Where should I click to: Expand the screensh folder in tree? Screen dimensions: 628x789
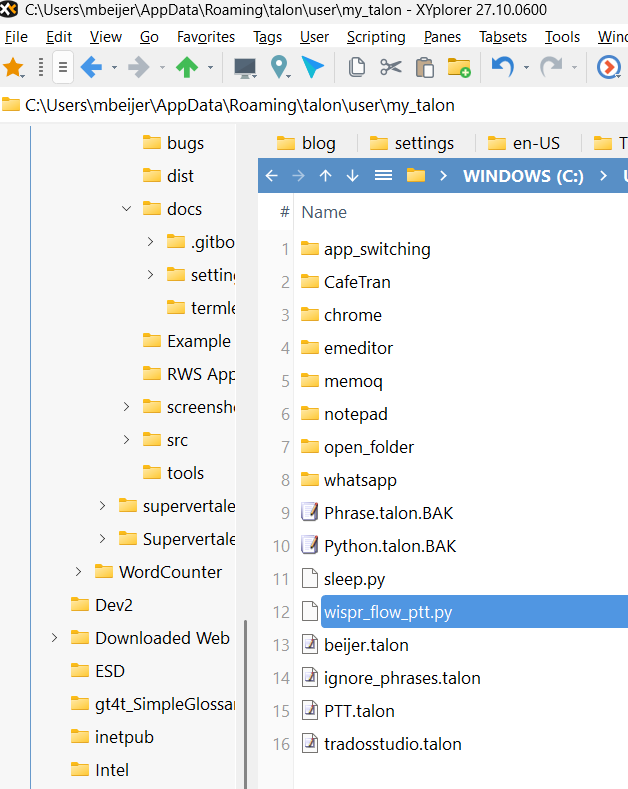(x=126, y=407)
